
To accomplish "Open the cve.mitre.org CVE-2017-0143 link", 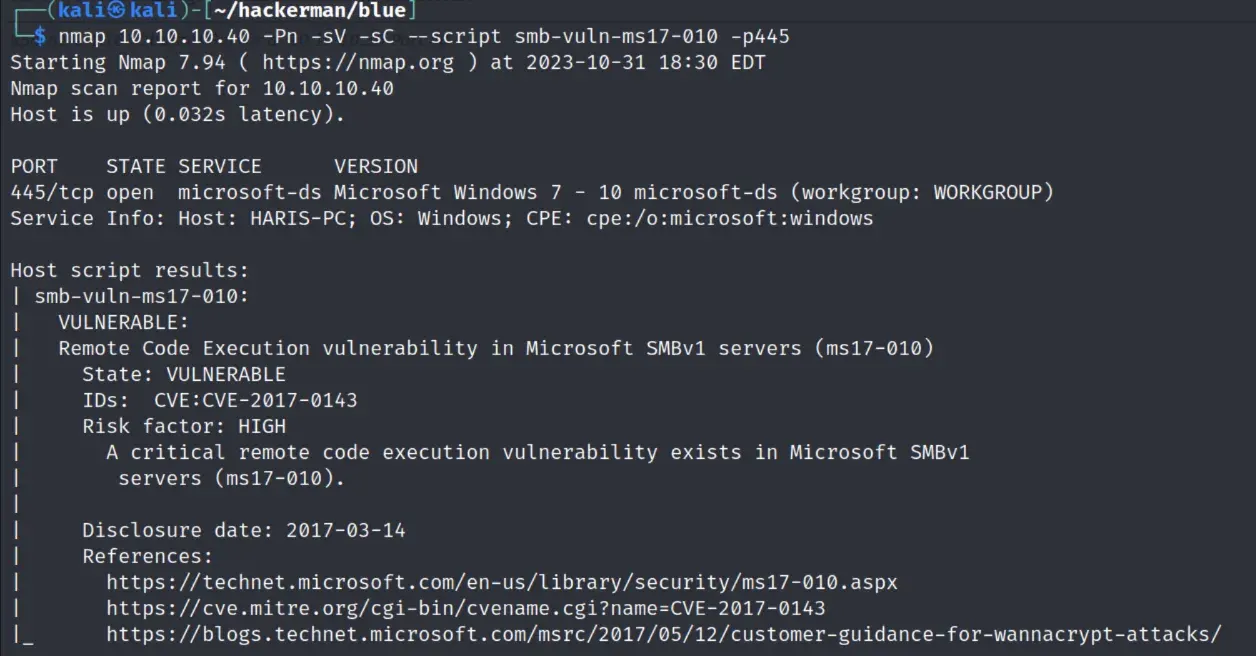I will [x=466, y=608].
